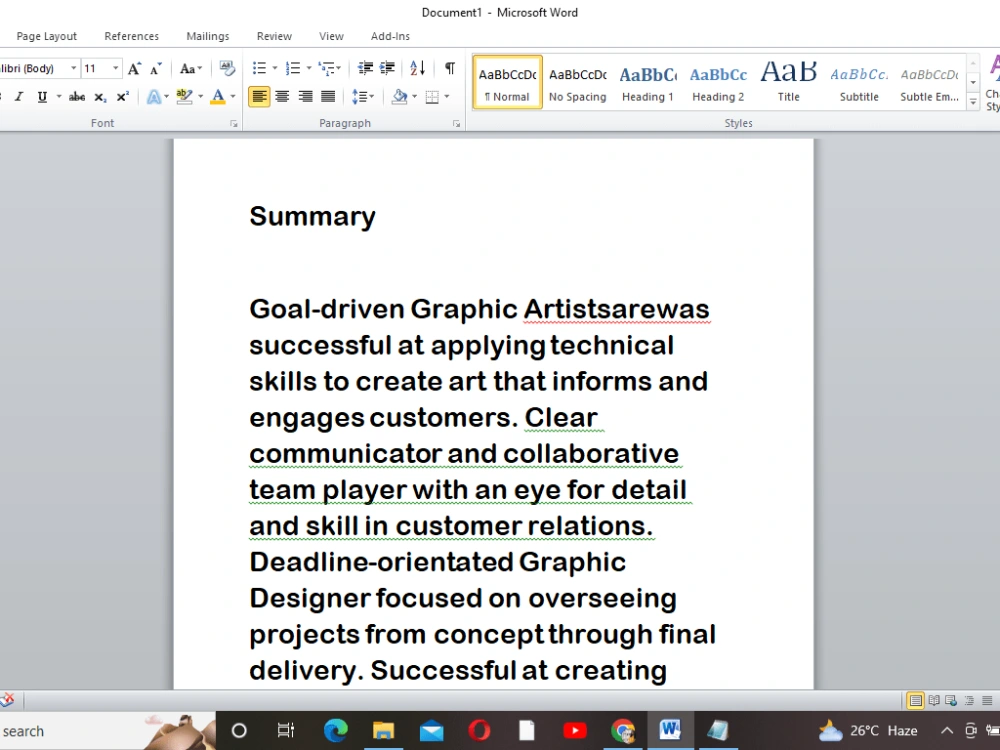Open Microsoft Edge from taskbar

click(x=335, y=730)
